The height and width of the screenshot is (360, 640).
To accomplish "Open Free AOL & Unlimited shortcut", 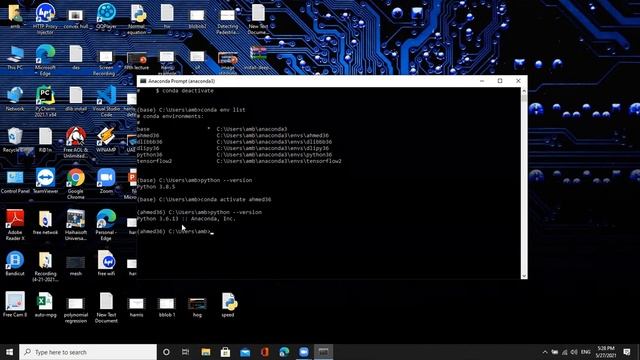I will point(76,142).
